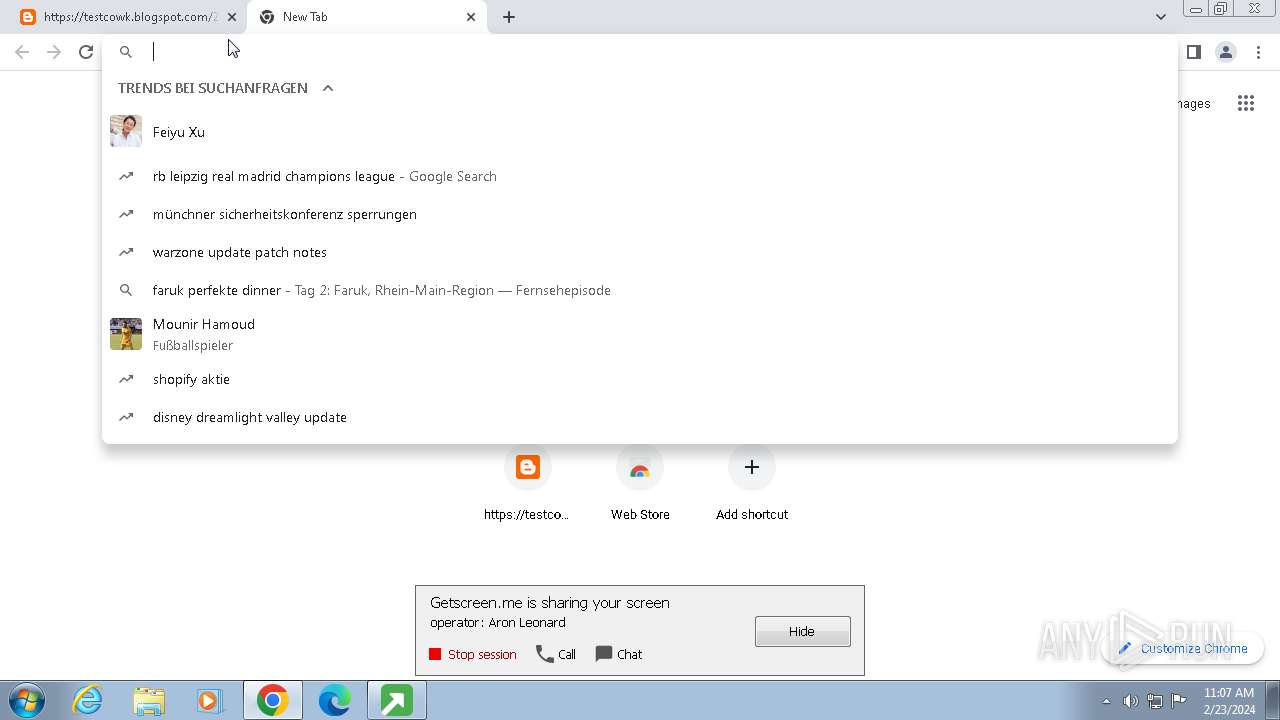This screenshot has height=720, width=1280.
Task: Collapse the Trends bei Suchanfragen section
Action: click(328, 88)
